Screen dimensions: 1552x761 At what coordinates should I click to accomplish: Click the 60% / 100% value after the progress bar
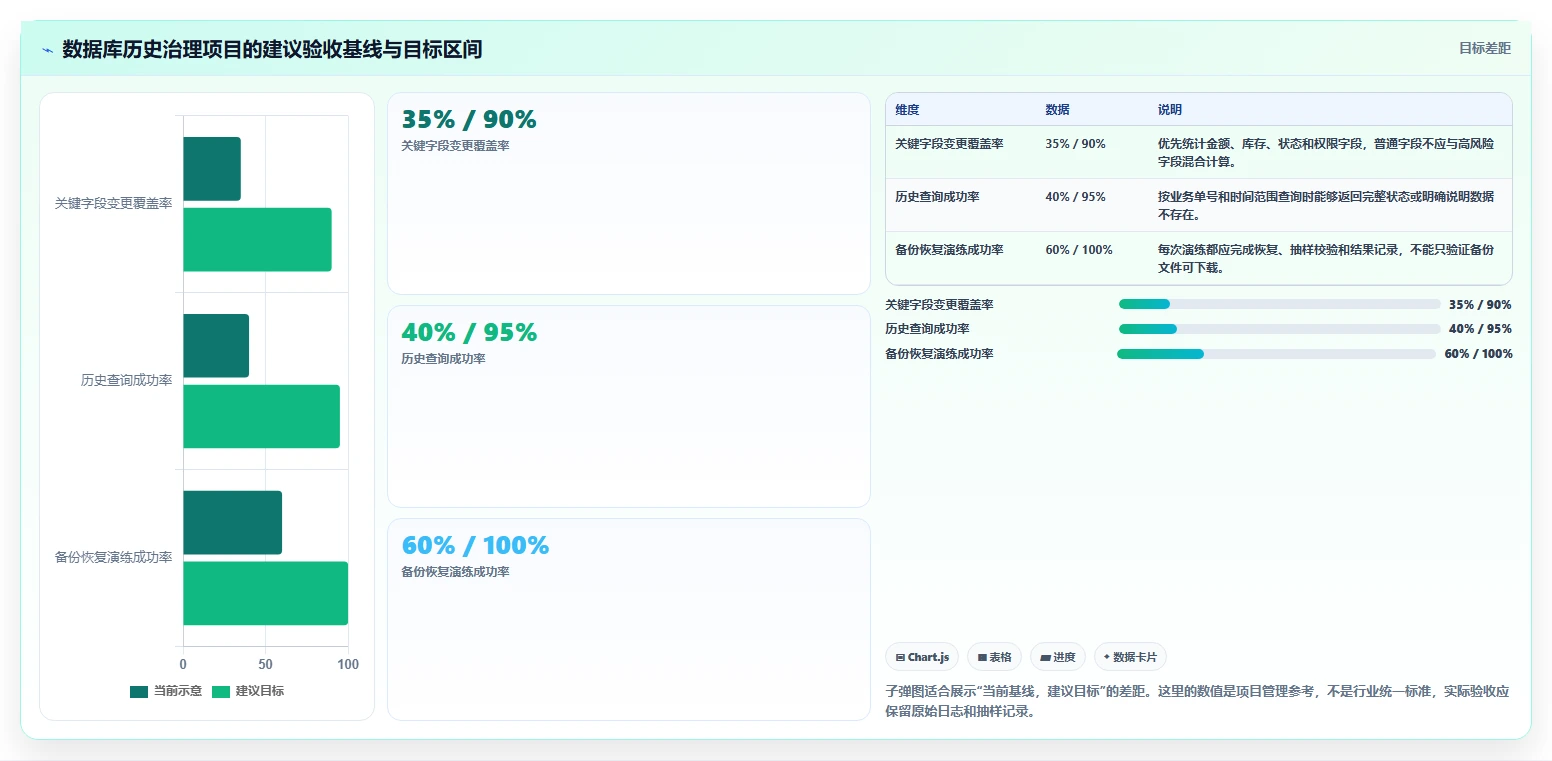click(1478, 354)
